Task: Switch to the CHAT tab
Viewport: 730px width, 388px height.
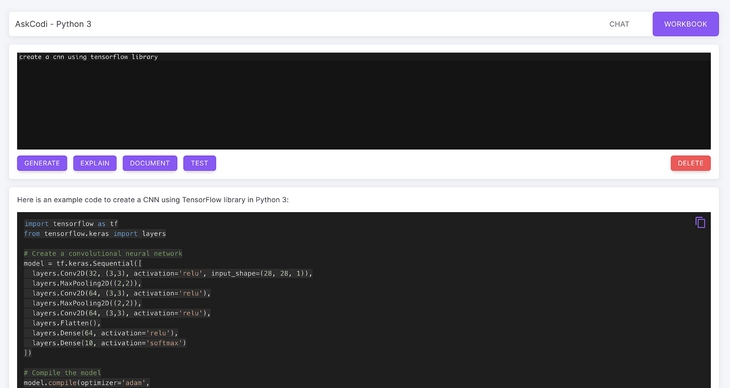Action: pos(619,24)
